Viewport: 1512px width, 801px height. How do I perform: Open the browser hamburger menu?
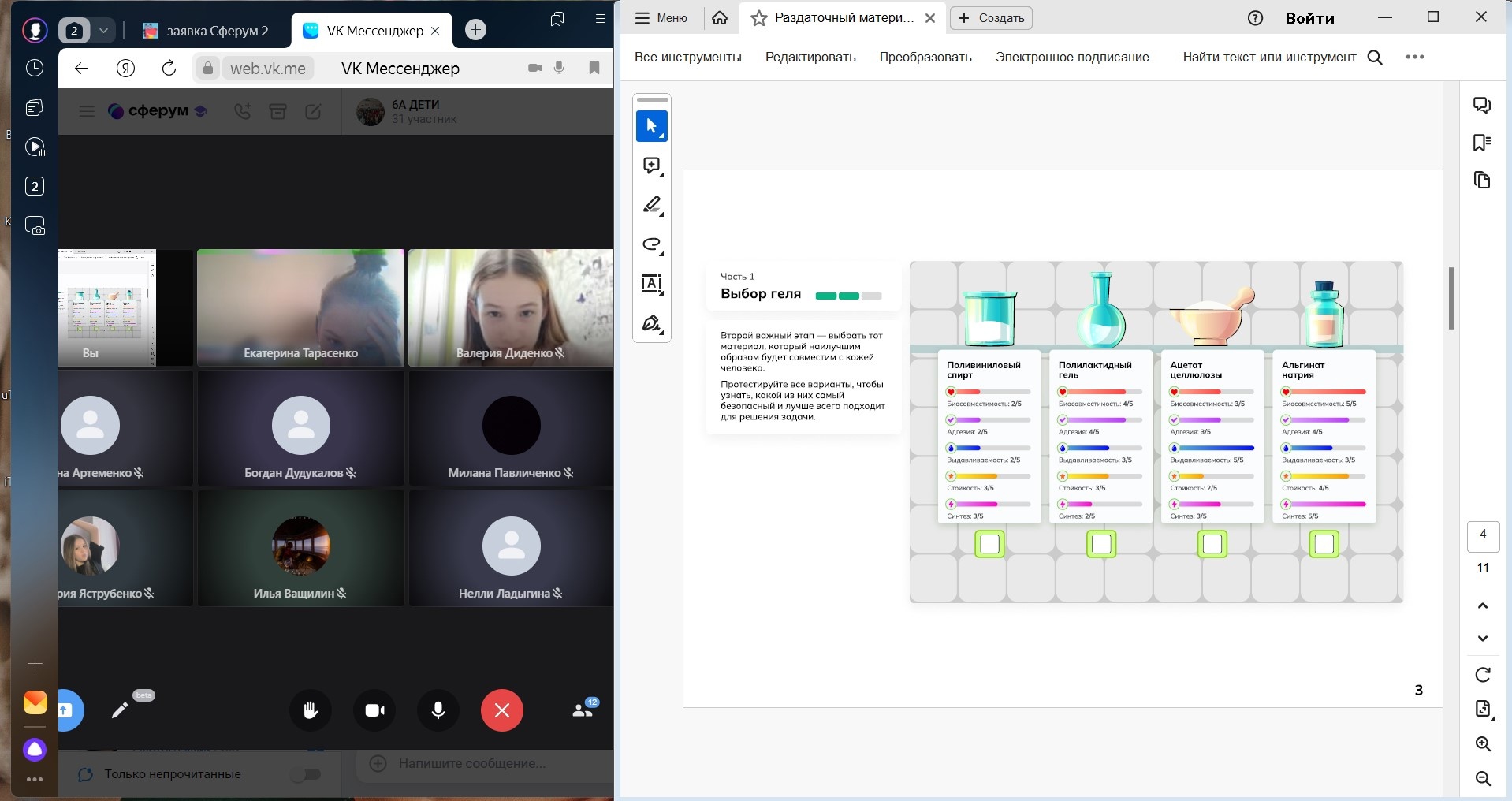[601, 19]
